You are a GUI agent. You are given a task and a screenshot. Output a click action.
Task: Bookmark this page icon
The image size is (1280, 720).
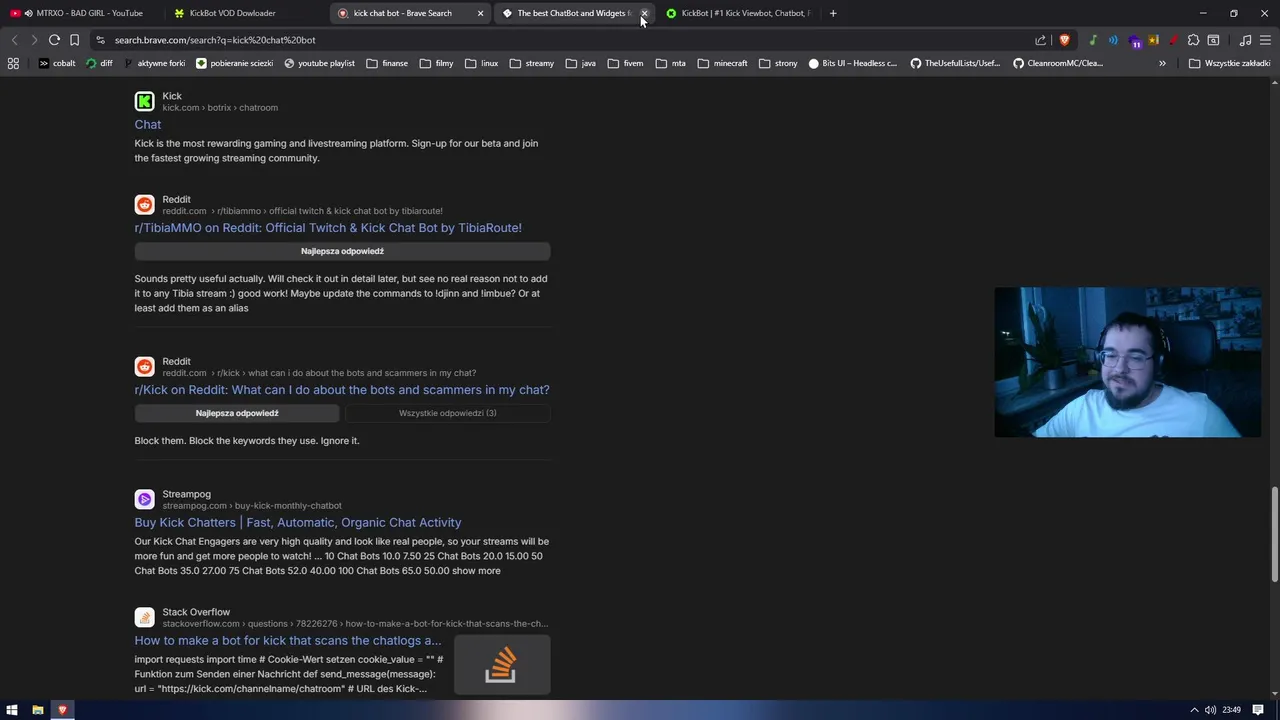tap(74, 40)
